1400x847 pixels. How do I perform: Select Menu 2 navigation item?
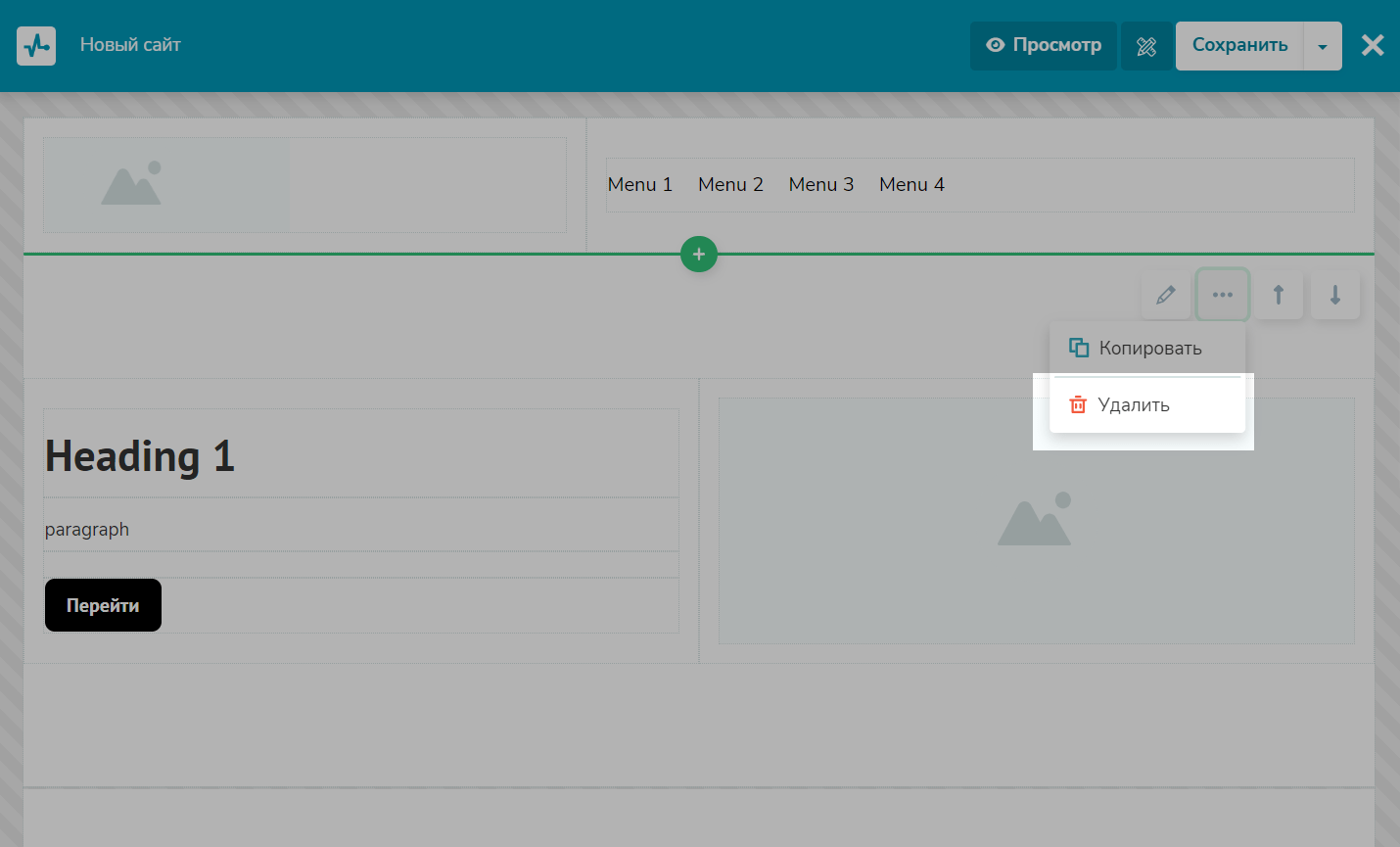[x=730, y=184]
